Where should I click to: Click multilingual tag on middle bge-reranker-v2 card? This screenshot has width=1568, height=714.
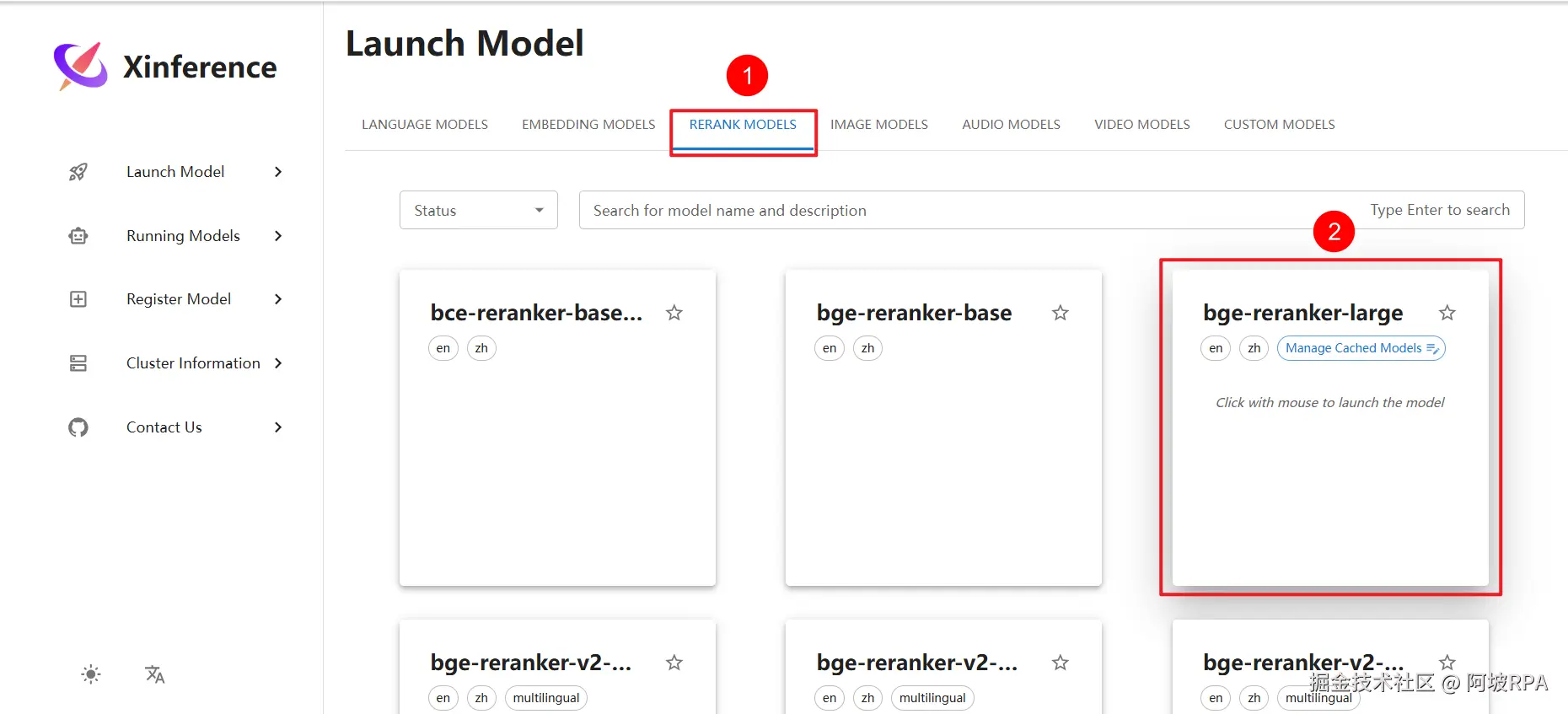(x=932, y=698)
